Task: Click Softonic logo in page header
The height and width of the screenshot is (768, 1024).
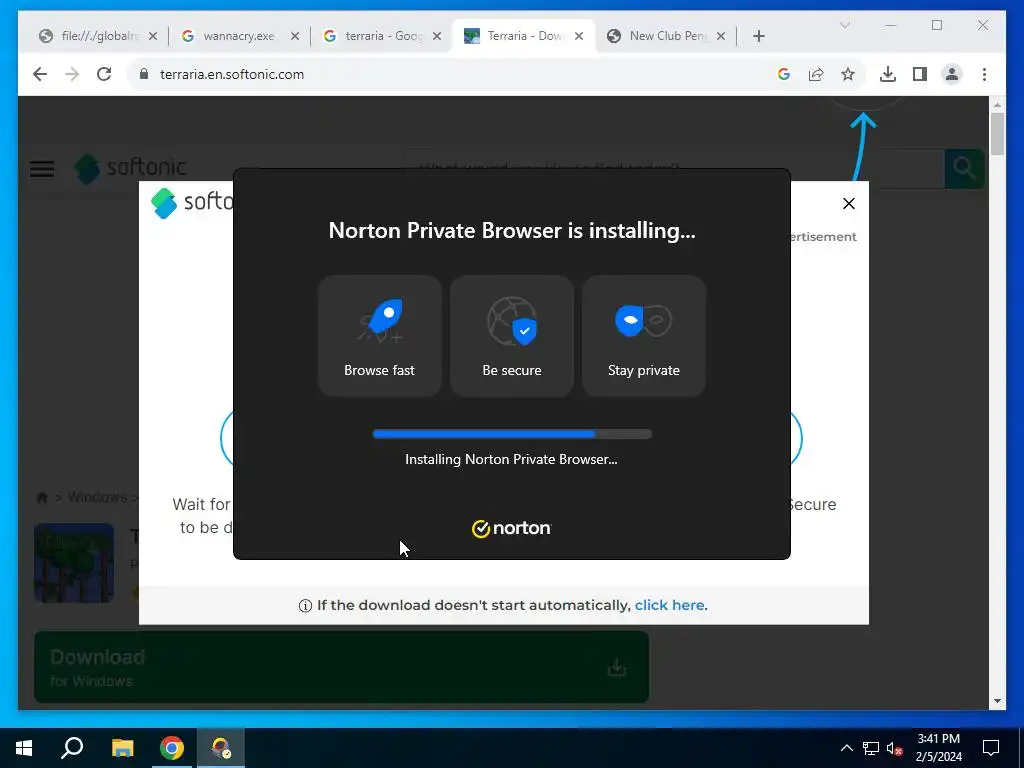Action: point(130,168)
